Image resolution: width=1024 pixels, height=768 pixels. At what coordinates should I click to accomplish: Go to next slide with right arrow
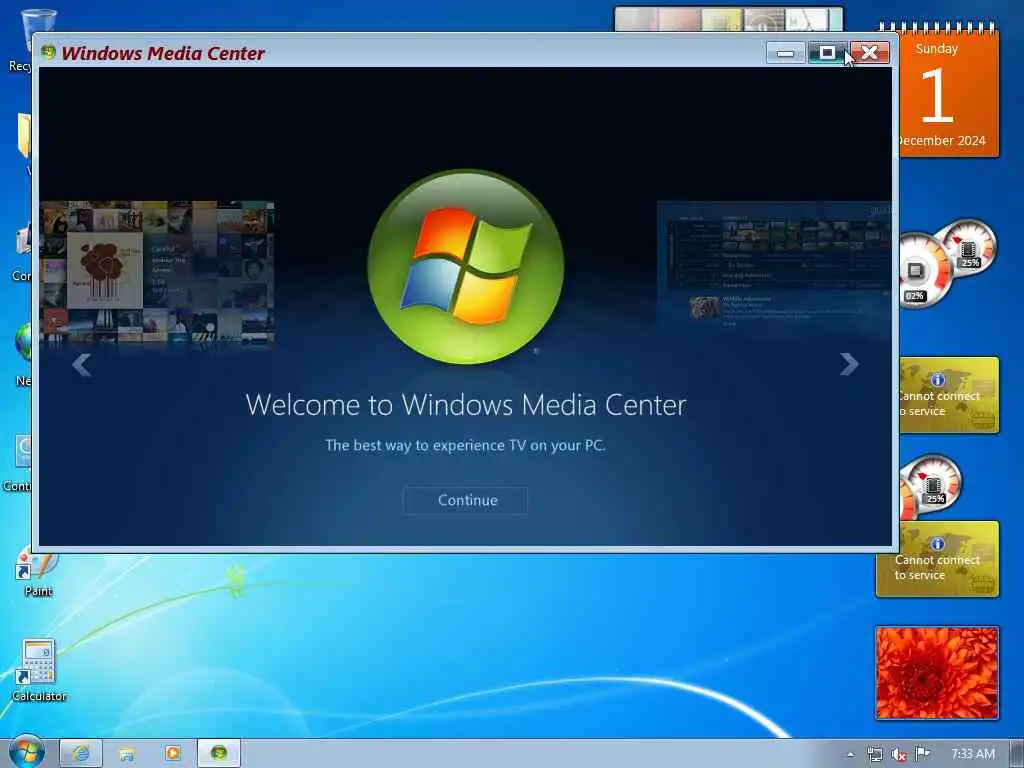(849, 364)
